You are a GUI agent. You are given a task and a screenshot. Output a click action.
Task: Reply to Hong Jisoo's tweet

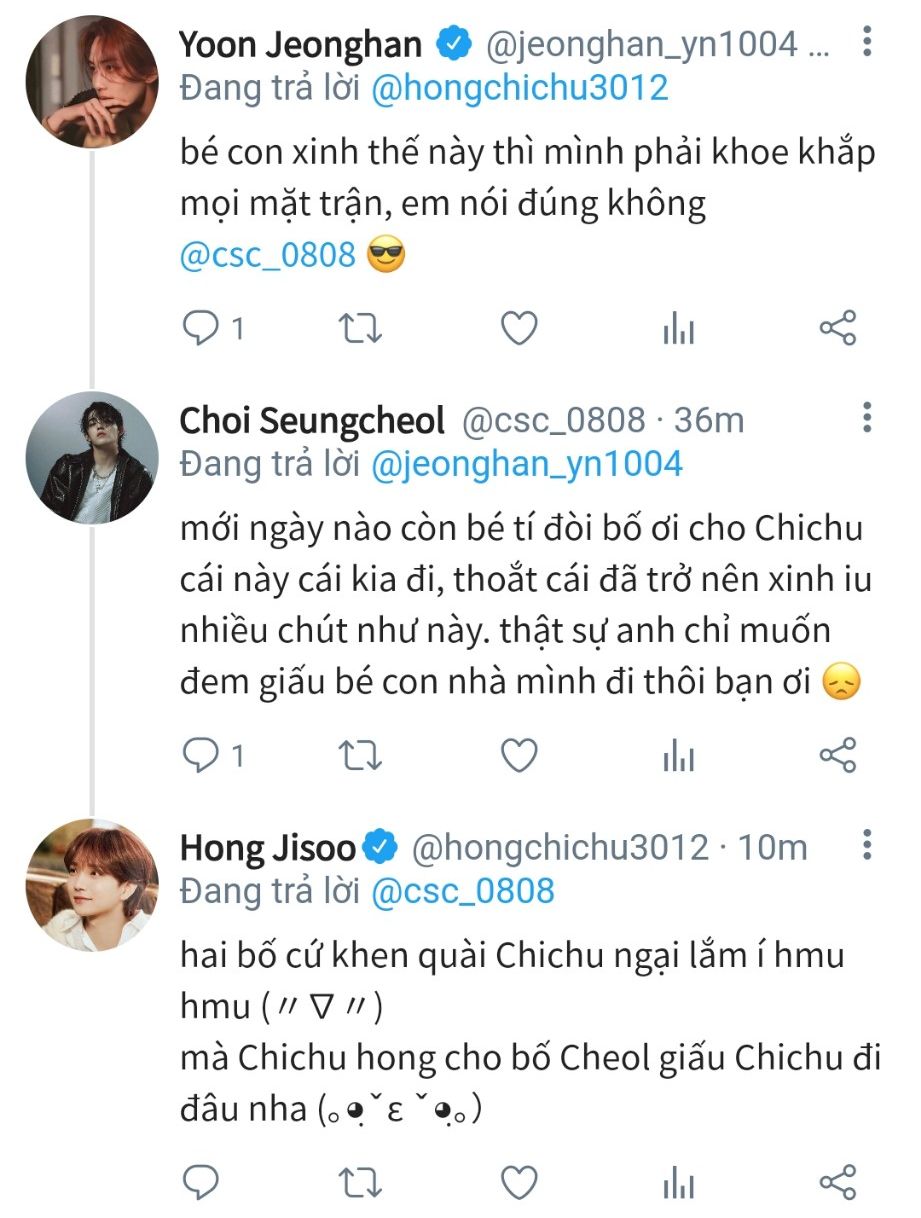(201, 1181)
